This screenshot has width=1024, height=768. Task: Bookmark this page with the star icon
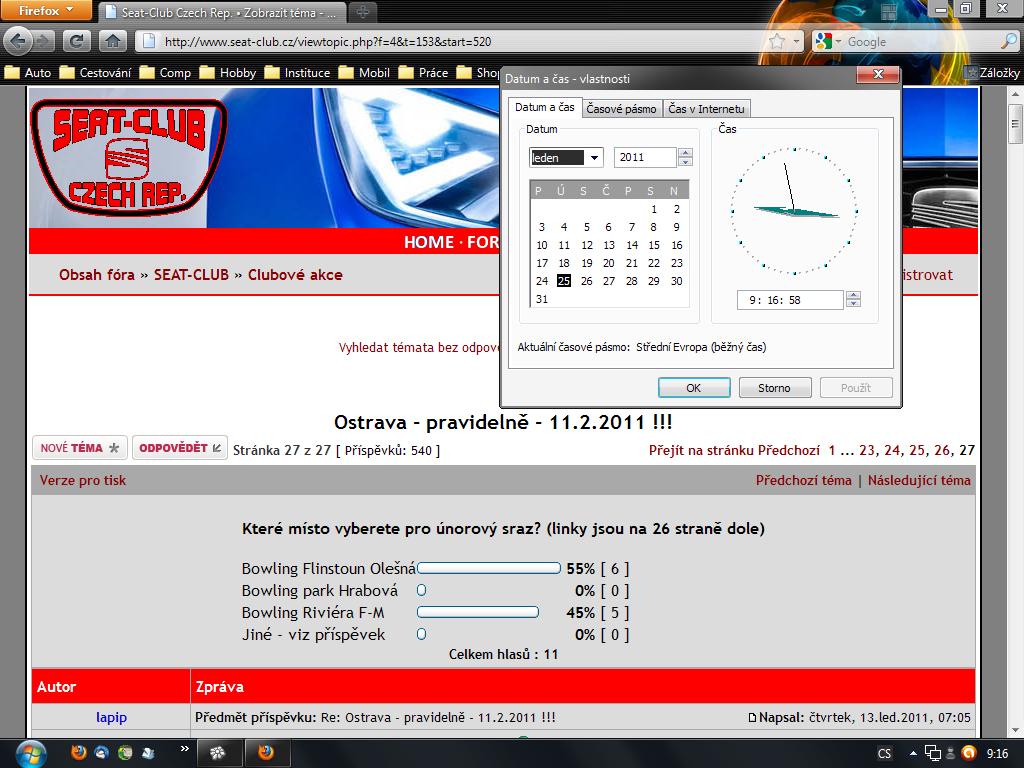coord(776,42)
